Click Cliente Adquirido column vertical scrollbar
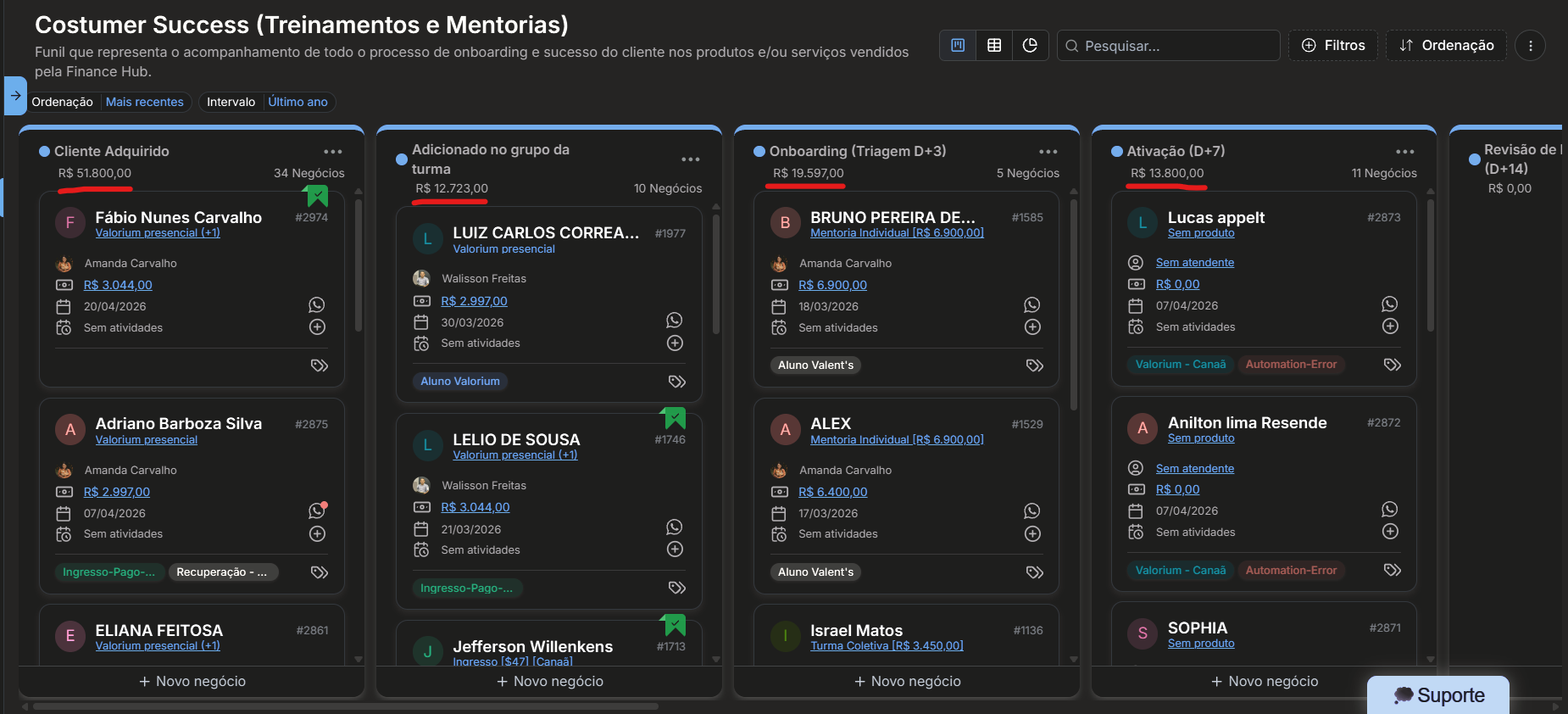1568x714 pixels. click(359, 265)
